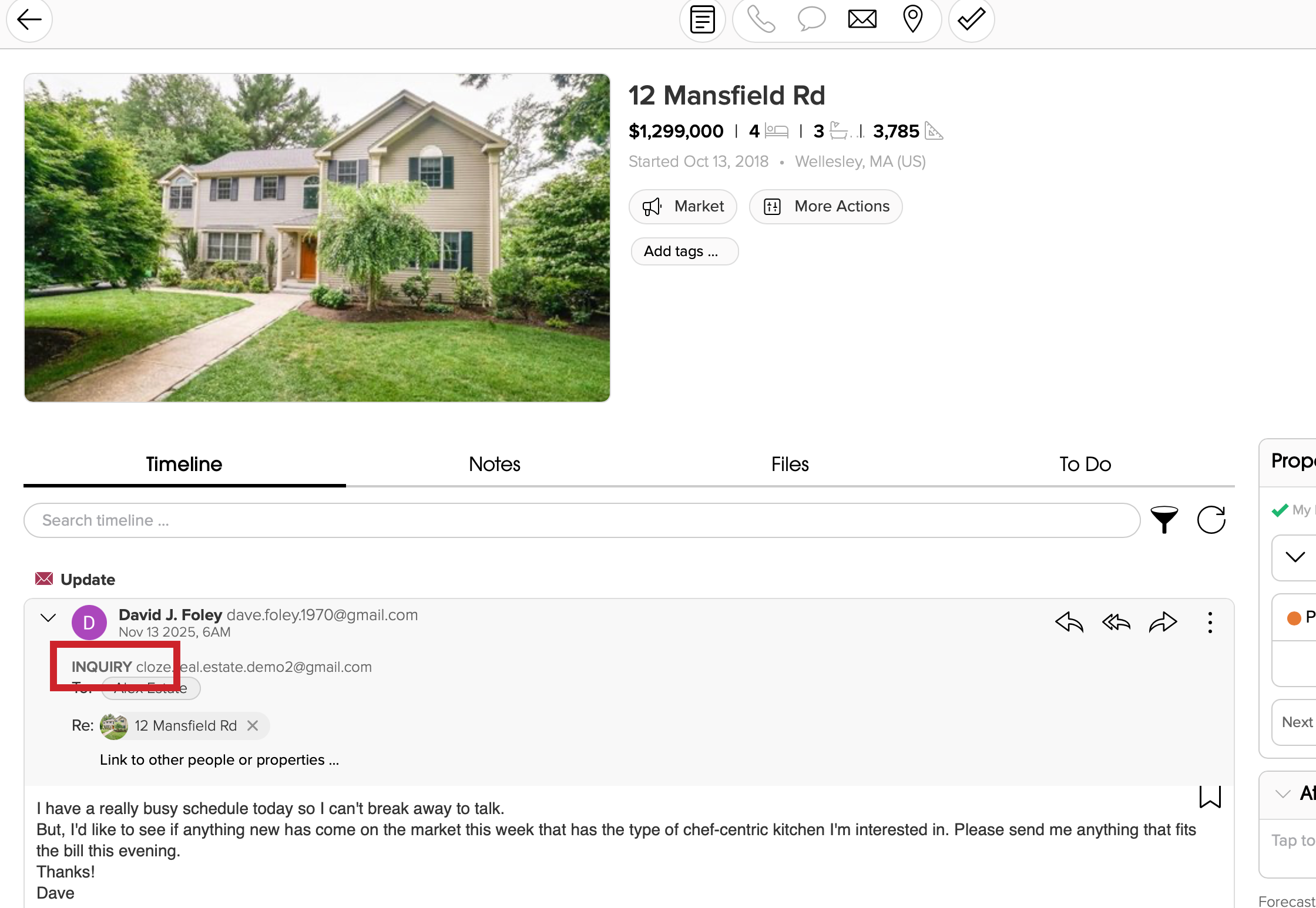Open email three-dot options menu
Viewport: 1316px width, 908px height.
click(1210, 622)
